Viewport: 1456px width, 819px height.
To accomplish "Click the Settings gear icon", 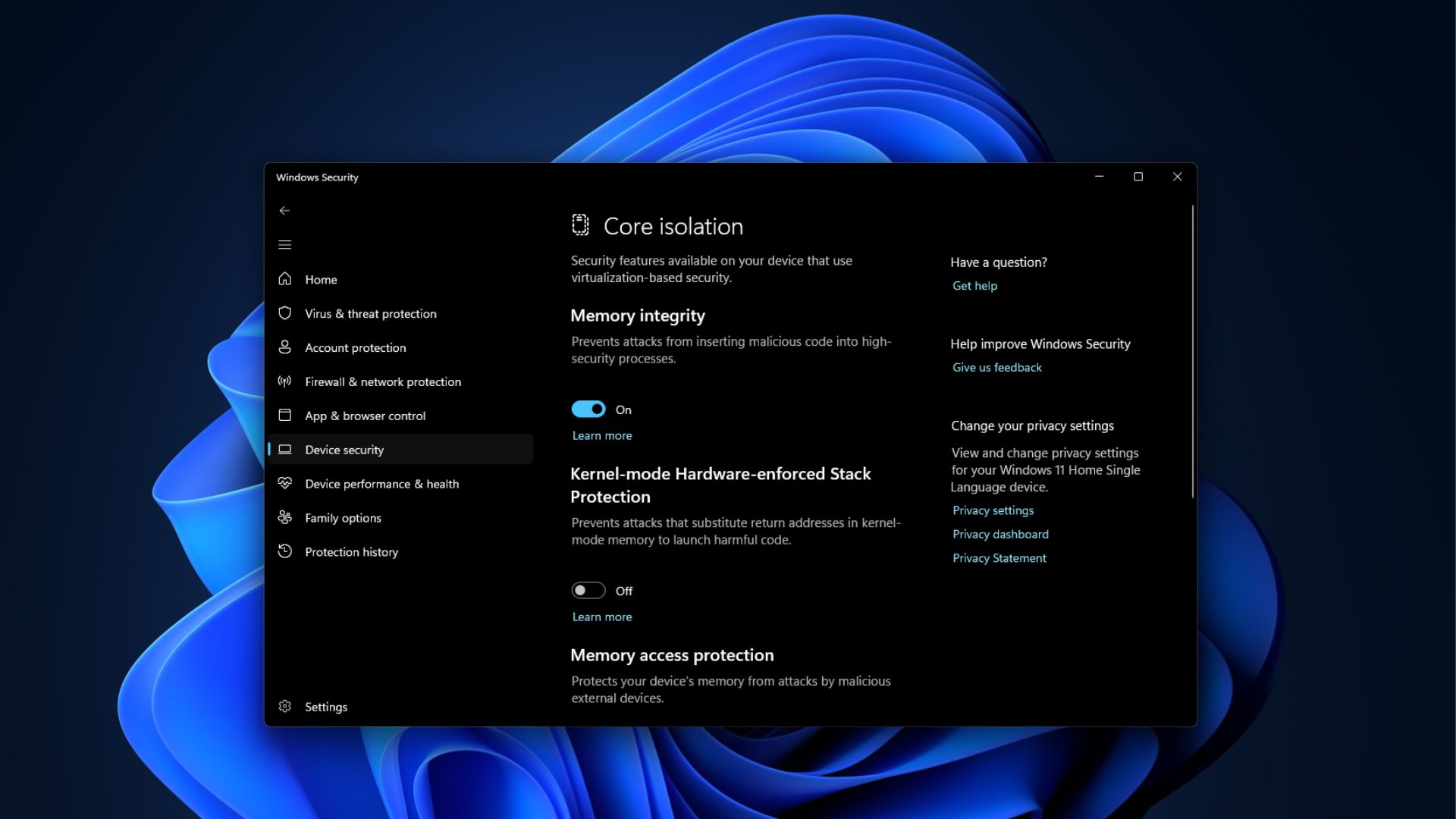I will click(284, 706).
